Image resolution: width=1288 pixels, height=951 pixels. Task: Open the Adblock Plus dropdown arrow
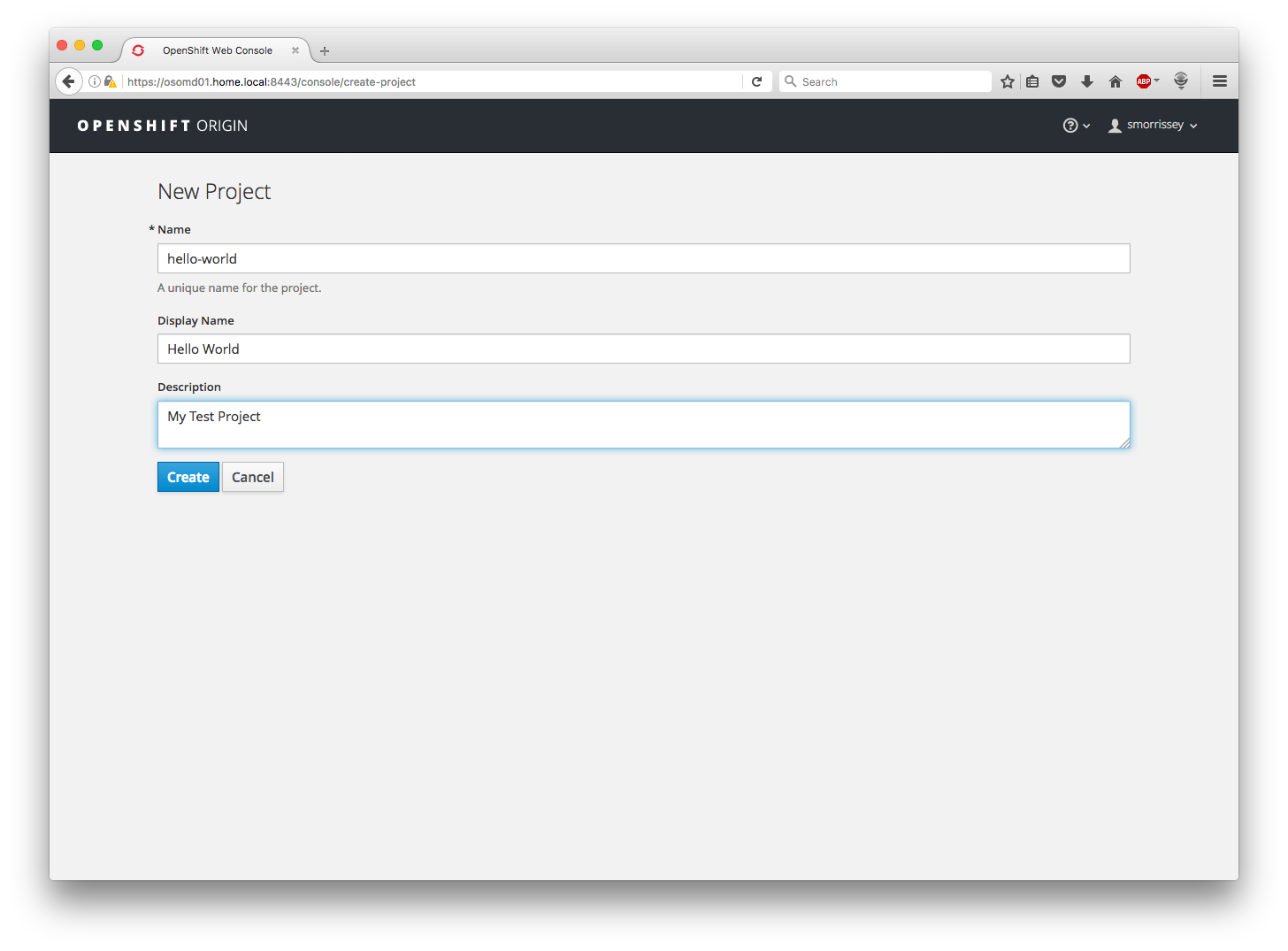pos(1156,81)
